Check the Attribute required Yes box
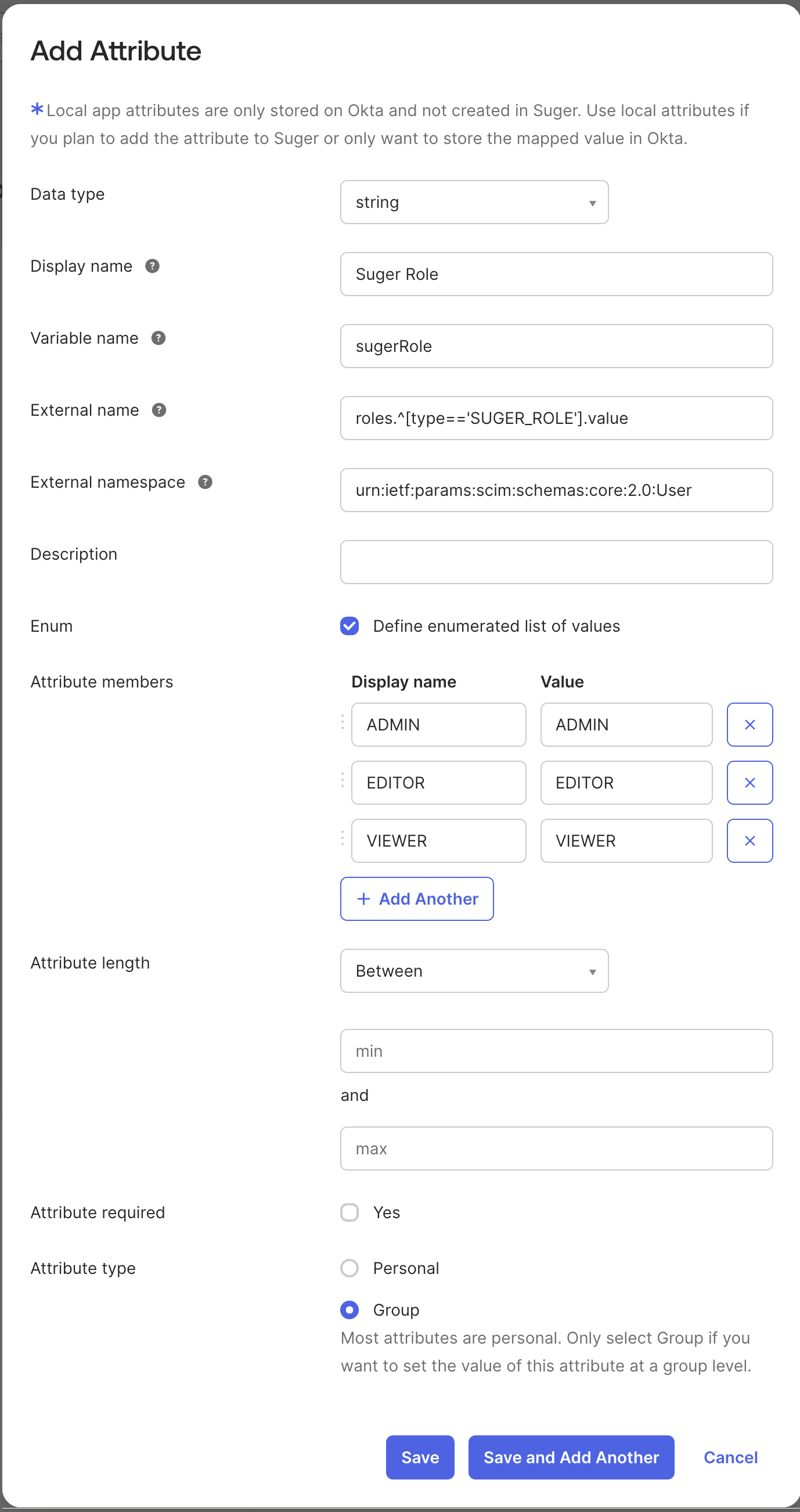 [350, 1212]
